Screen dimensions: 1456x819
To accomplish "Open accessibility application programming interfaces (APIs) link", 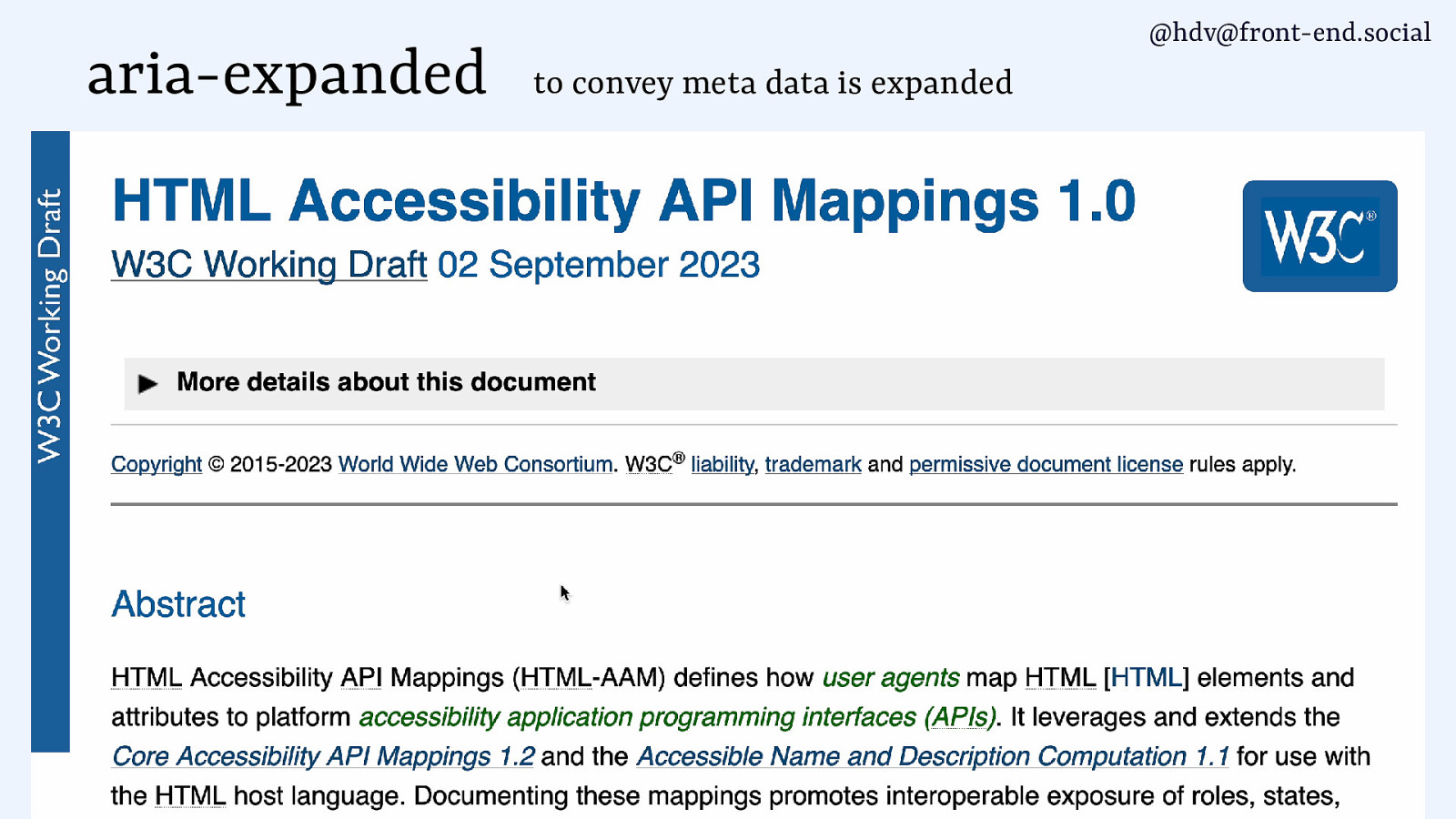I will [x=677, y=717].
